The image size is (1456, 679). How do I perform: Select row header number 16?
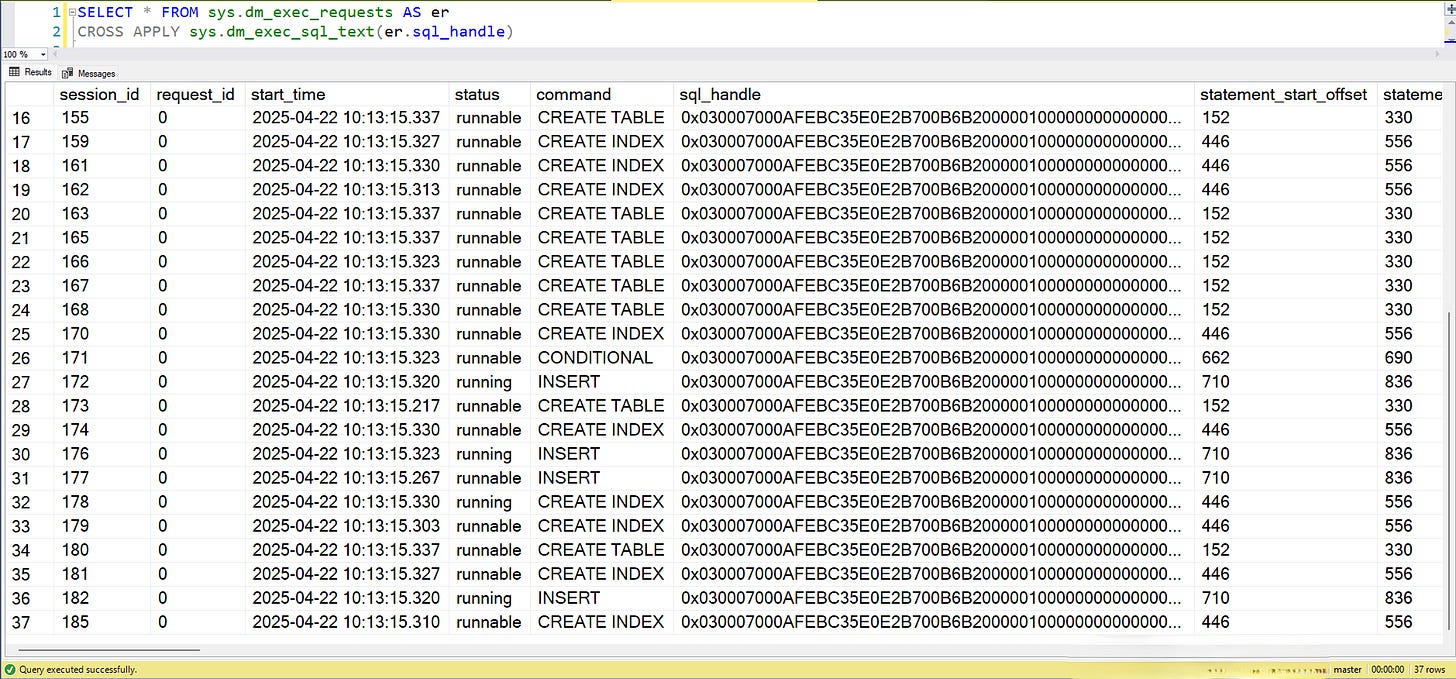(30, 118)
